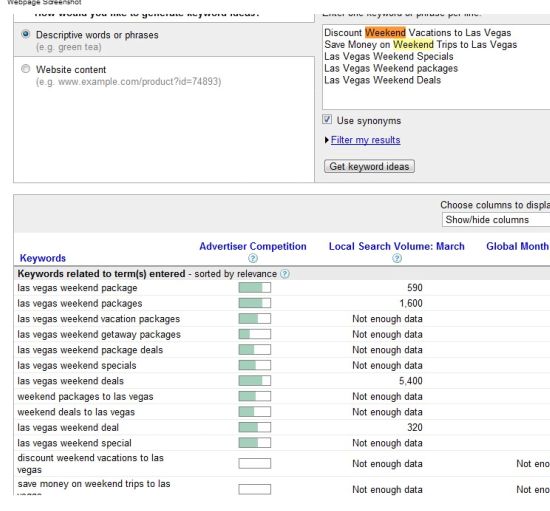Select keyword 'weekend deals to las vegas'
The width and height of the screenshot is (550, 511).
(x=76, y=412)
